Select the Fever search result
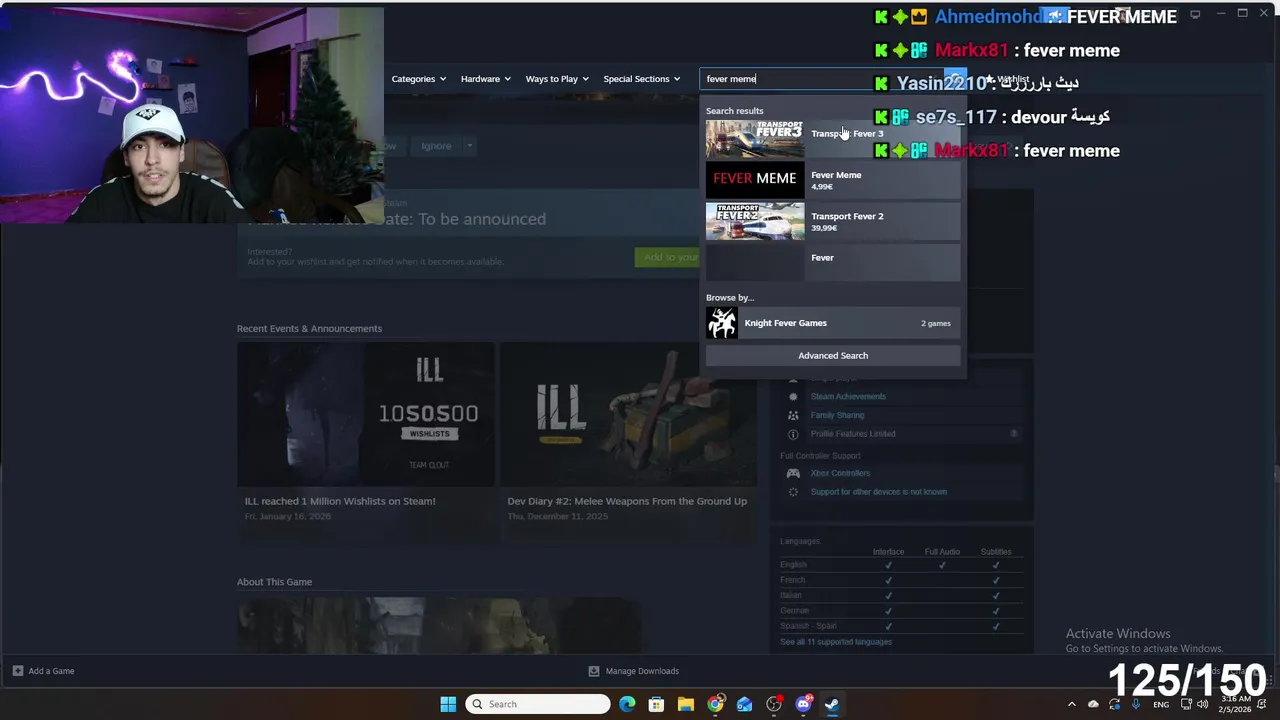Viewport: 1280px width, 720px height. pos(833,262)
